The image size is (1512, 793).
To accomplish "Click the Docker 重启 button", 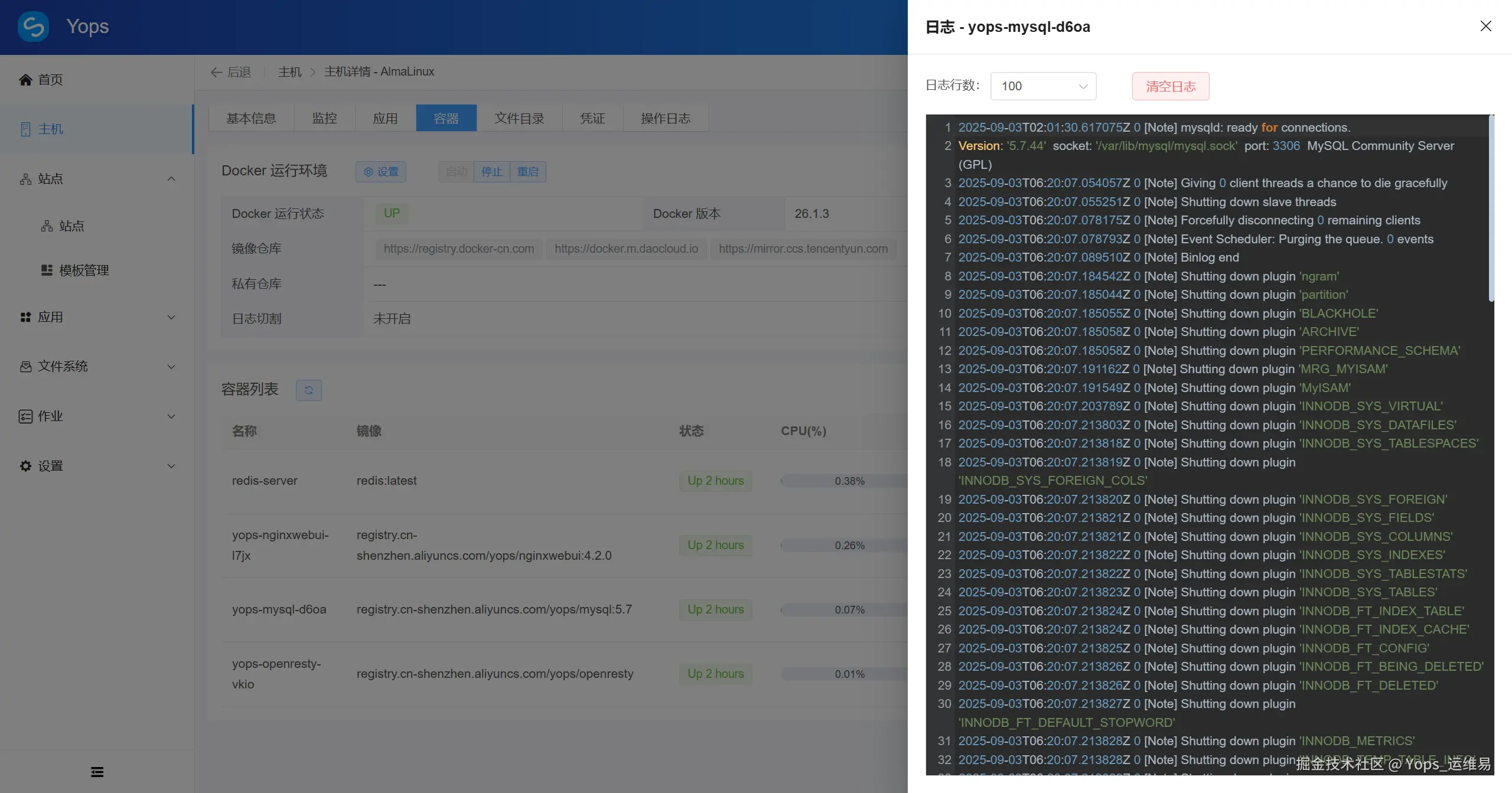I will (x=527, y=172).
